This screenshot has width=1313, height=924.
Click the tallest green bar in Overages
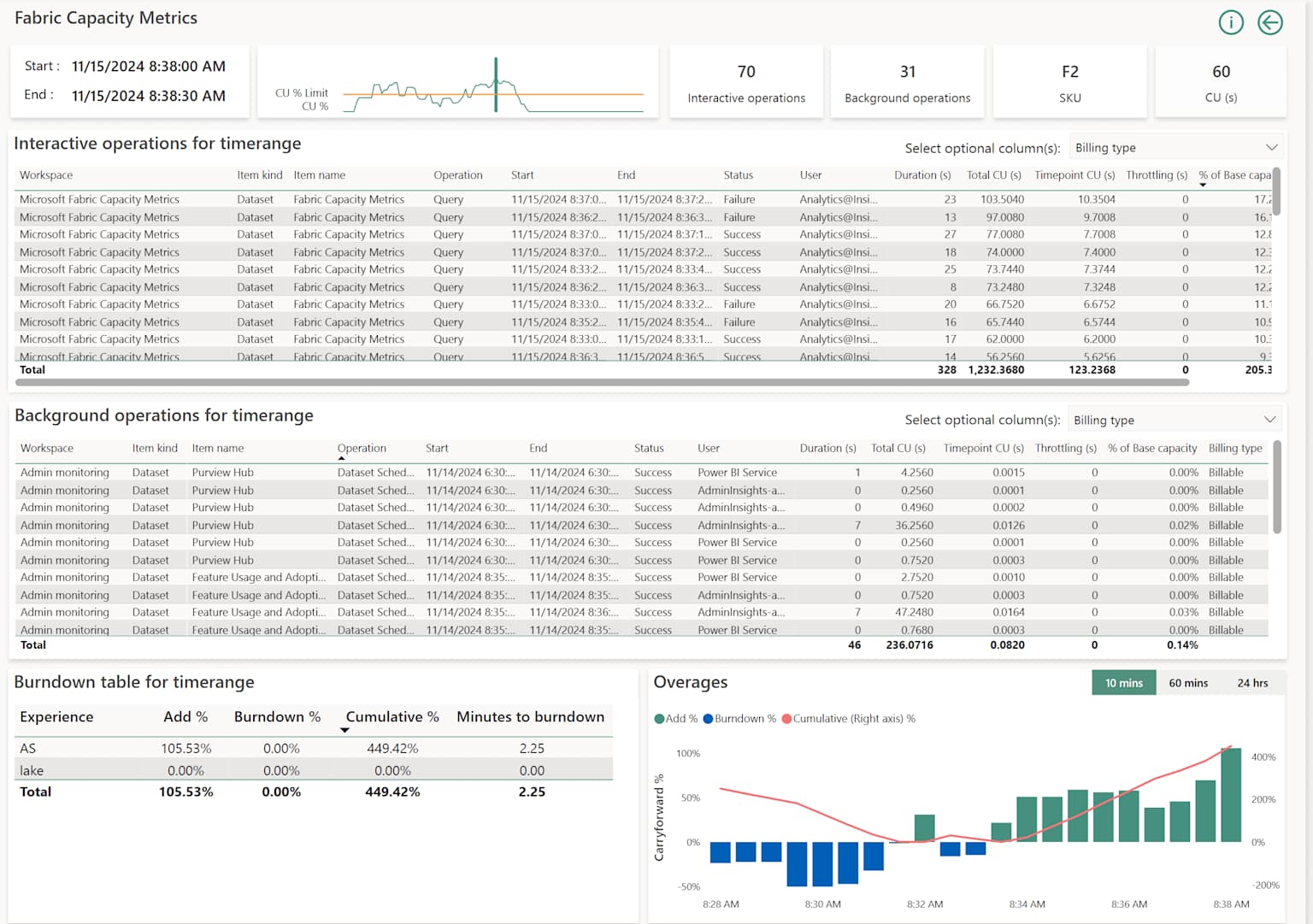pos(1231,795)
